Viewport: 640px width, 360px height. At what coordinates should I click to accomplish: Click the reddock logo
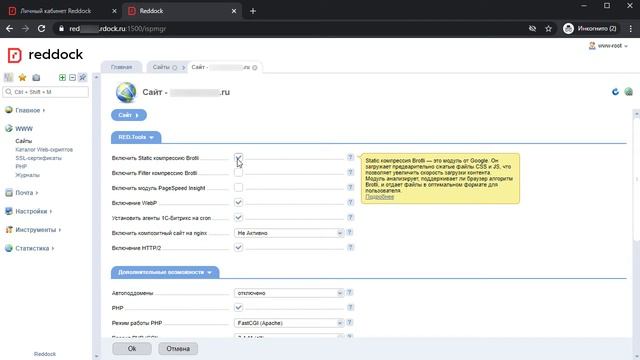[45, 55]
